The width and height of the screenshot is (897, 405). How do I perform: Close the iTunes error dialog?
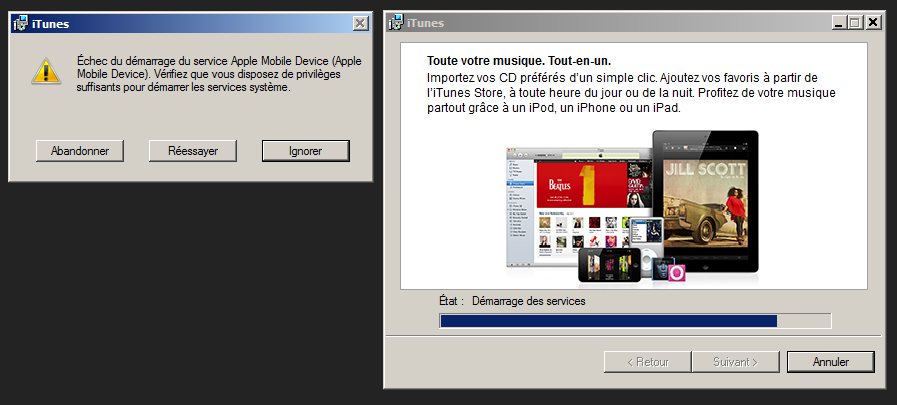click(x=360, y=22)
